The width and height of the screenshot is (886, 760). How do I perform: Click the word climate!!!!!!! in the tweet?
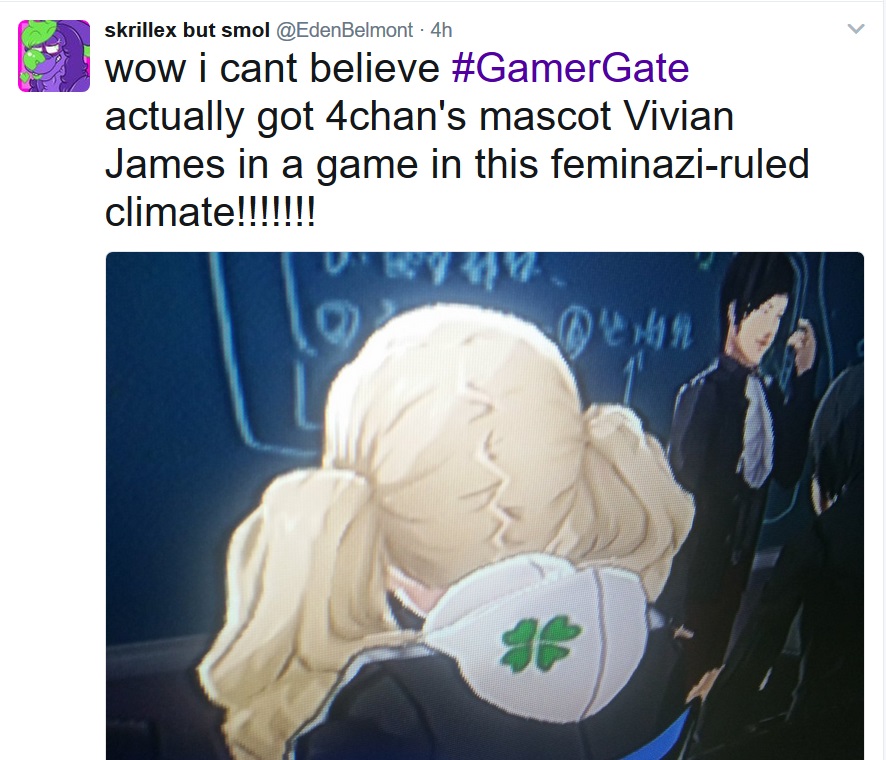click(x=210, y=212)
